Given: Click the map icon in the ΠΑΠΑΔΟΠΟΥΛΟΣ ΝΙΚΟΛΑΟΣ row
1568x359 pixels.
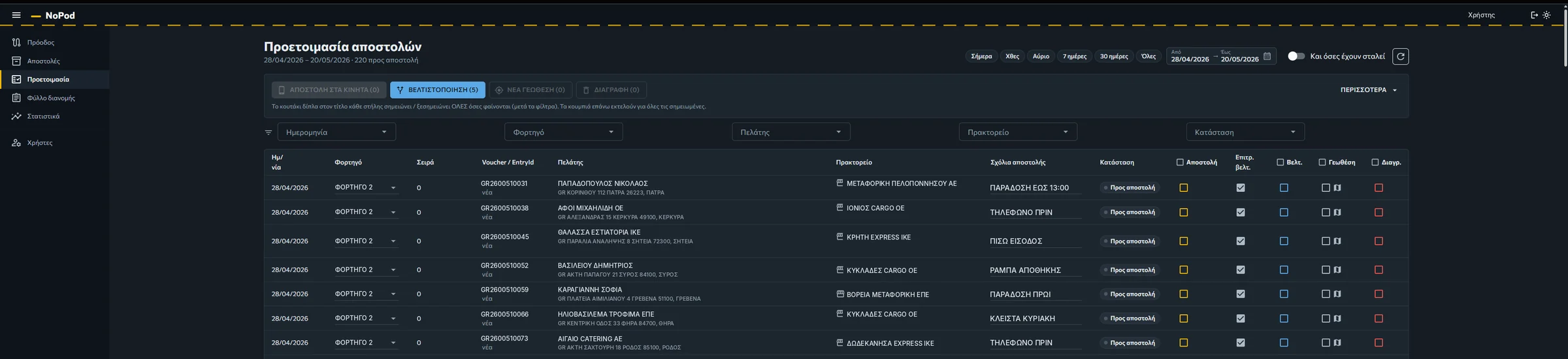Looking at the screenshot, I should point(1337,188).
